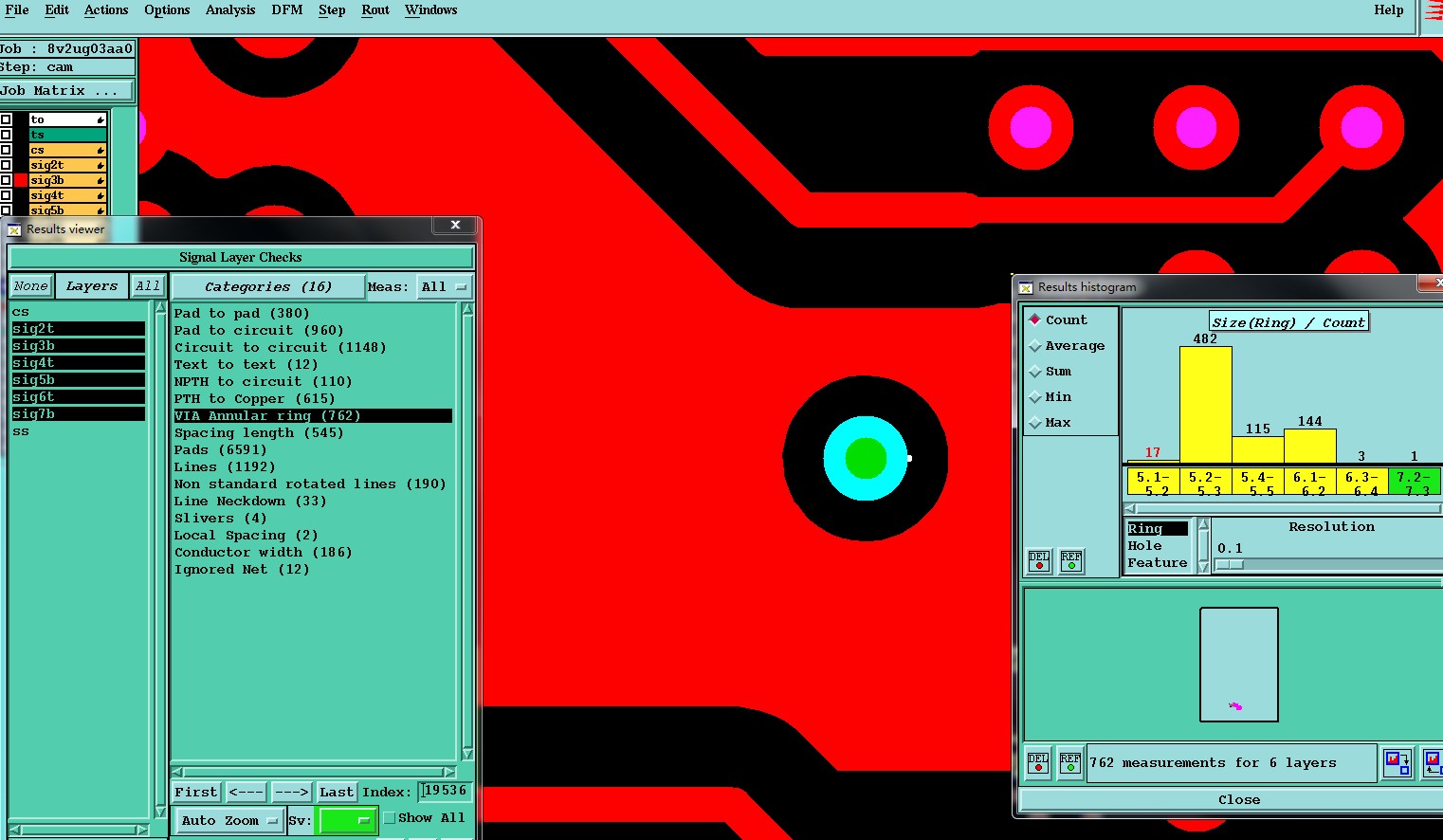Click up arrow of layers list scrollbar

click(160, 308)
